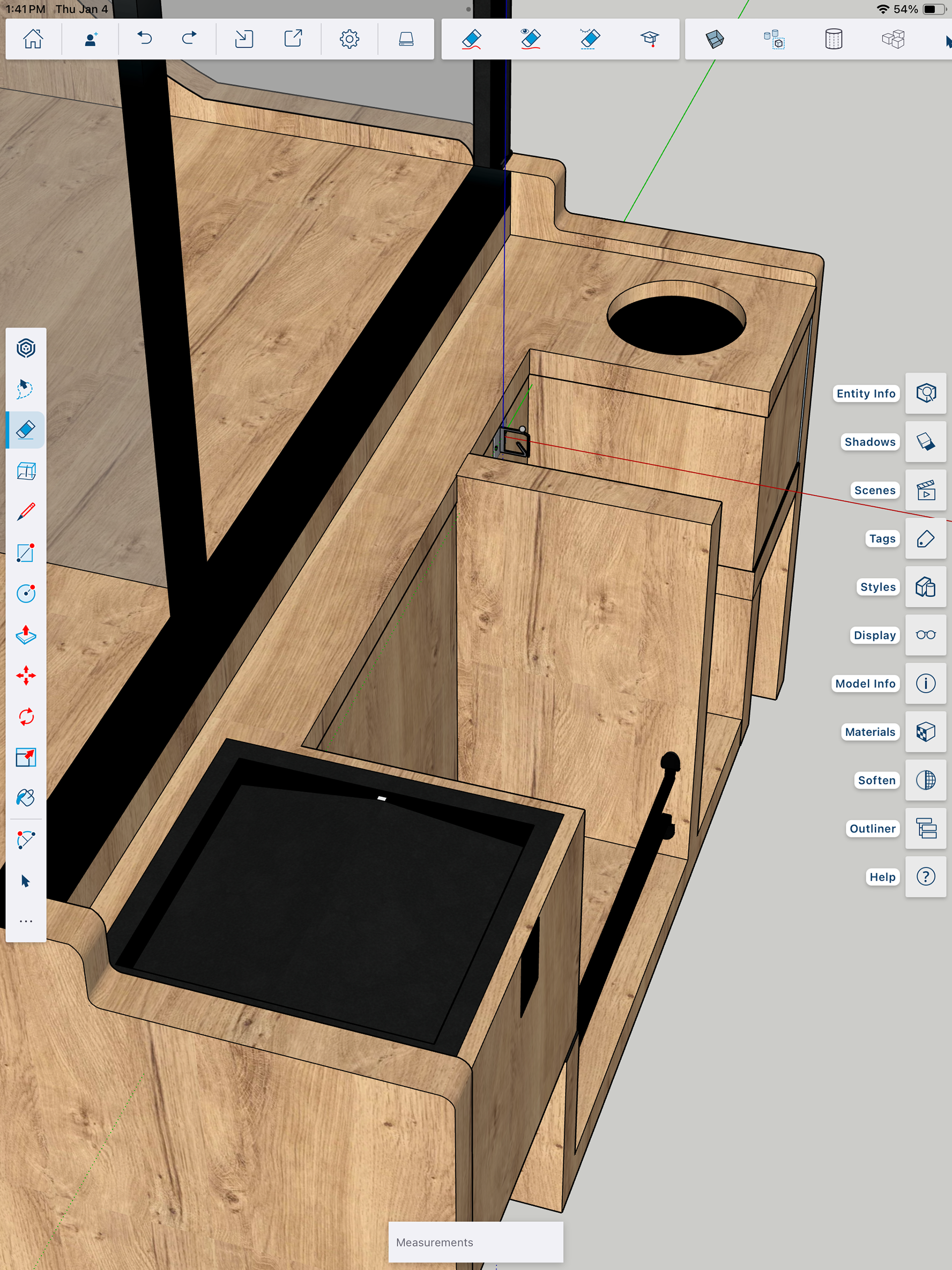The image size is (952, 1270).
Task: Select the Pencil line tool
Action: (26, 512)
